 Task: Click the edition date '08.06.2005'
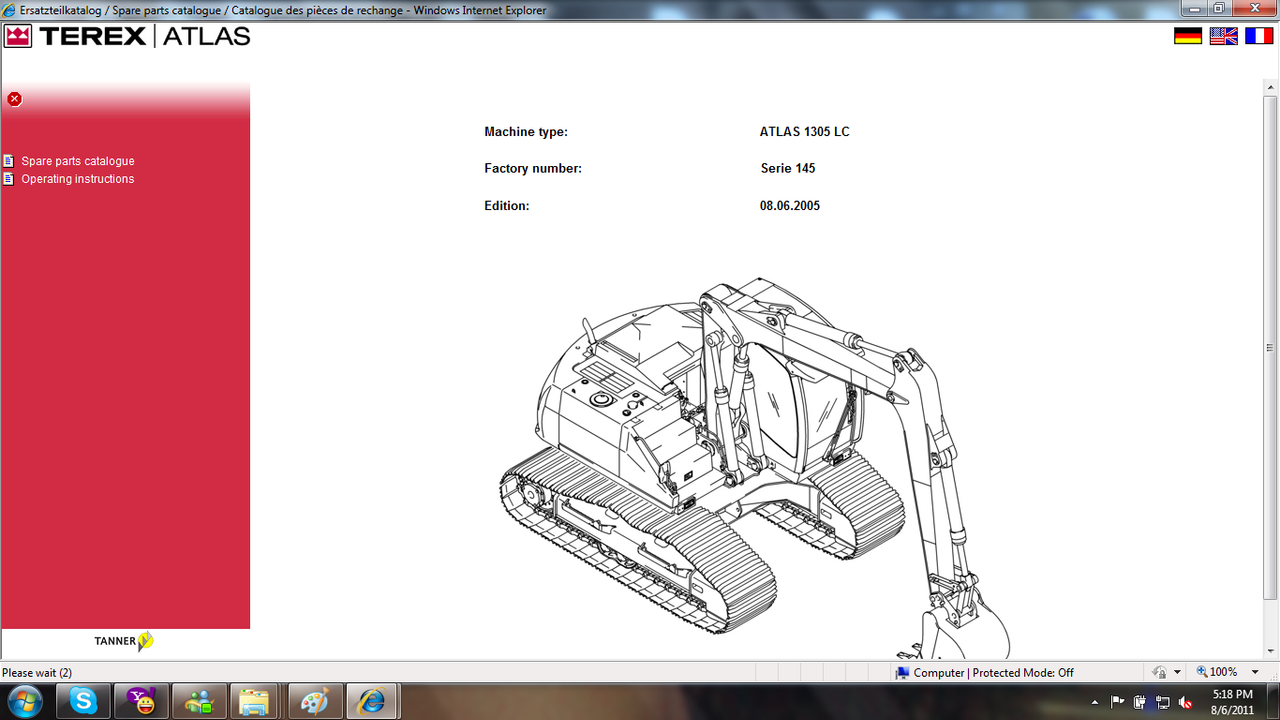[x=790, y=206]
